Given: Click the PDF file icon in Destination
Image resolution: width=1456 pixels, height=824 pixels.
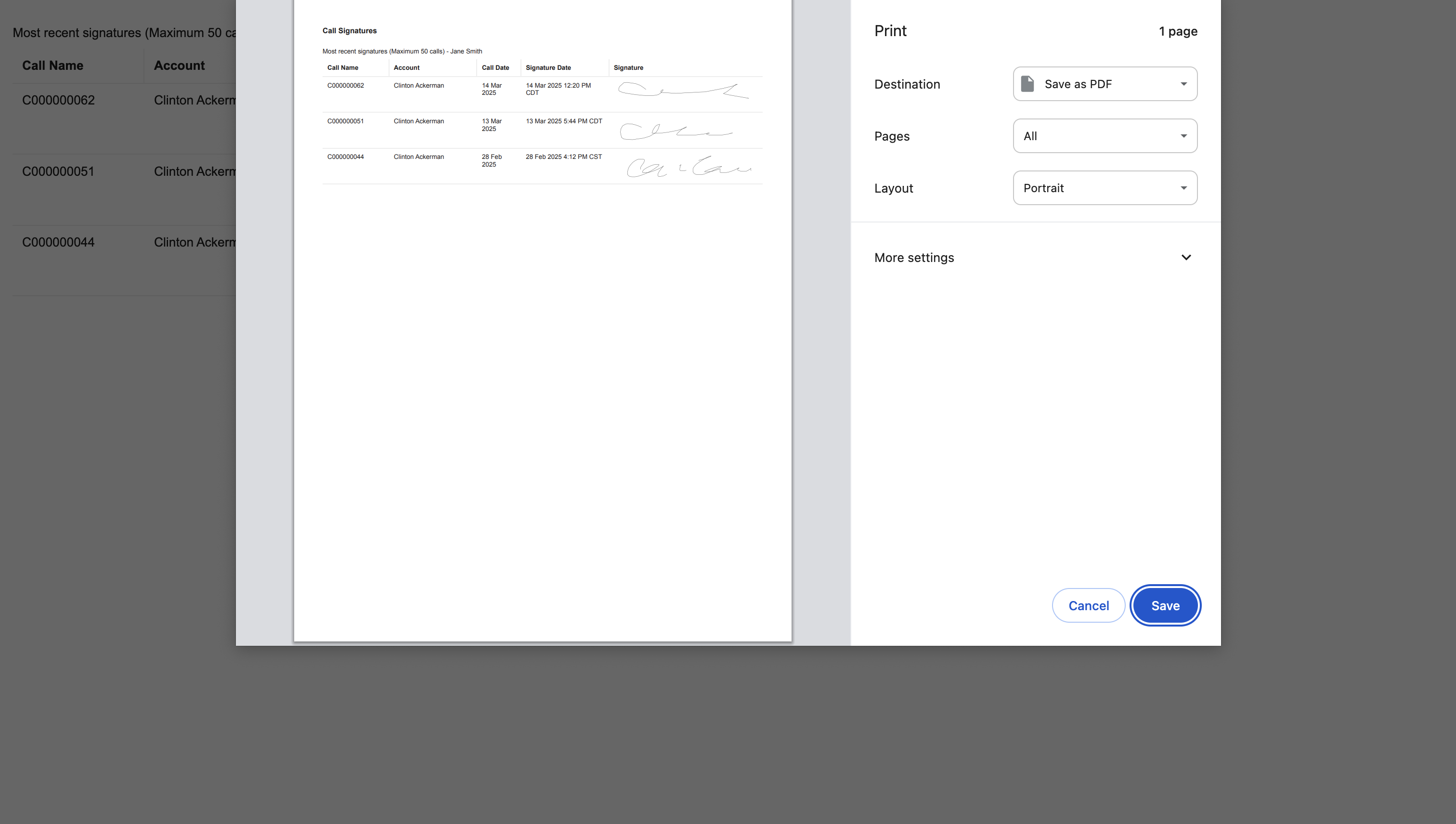Looking at the screenshot, I should [x=1027, y=84].
